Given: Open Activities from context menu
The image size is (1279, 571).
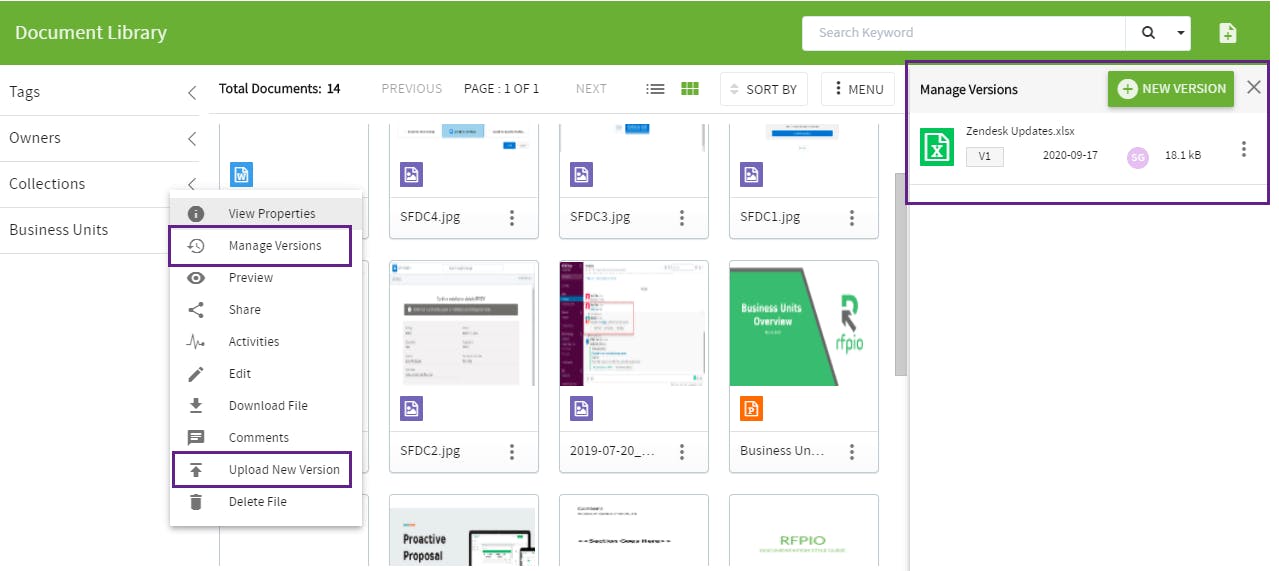Looking at the screenshot, I should point(266,342).
